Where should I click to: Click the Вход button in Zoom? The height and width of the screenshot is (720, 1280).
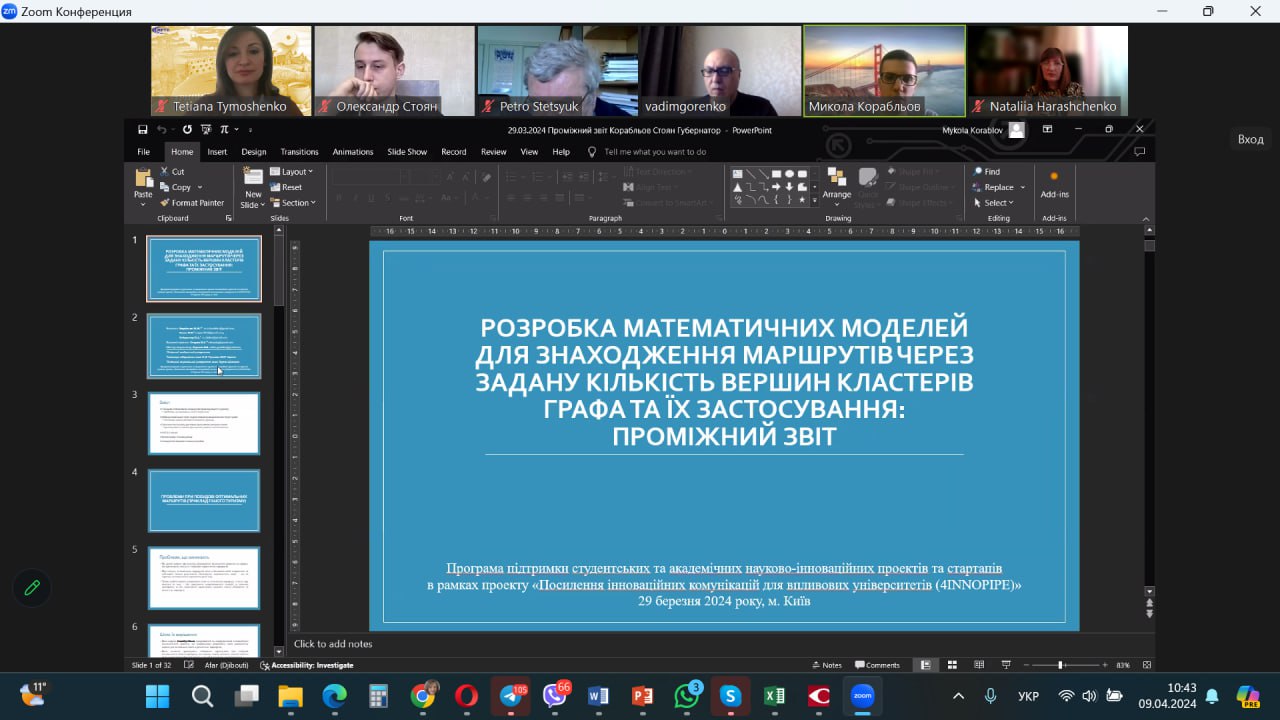pyautogui.click(x=1251, y=139)
